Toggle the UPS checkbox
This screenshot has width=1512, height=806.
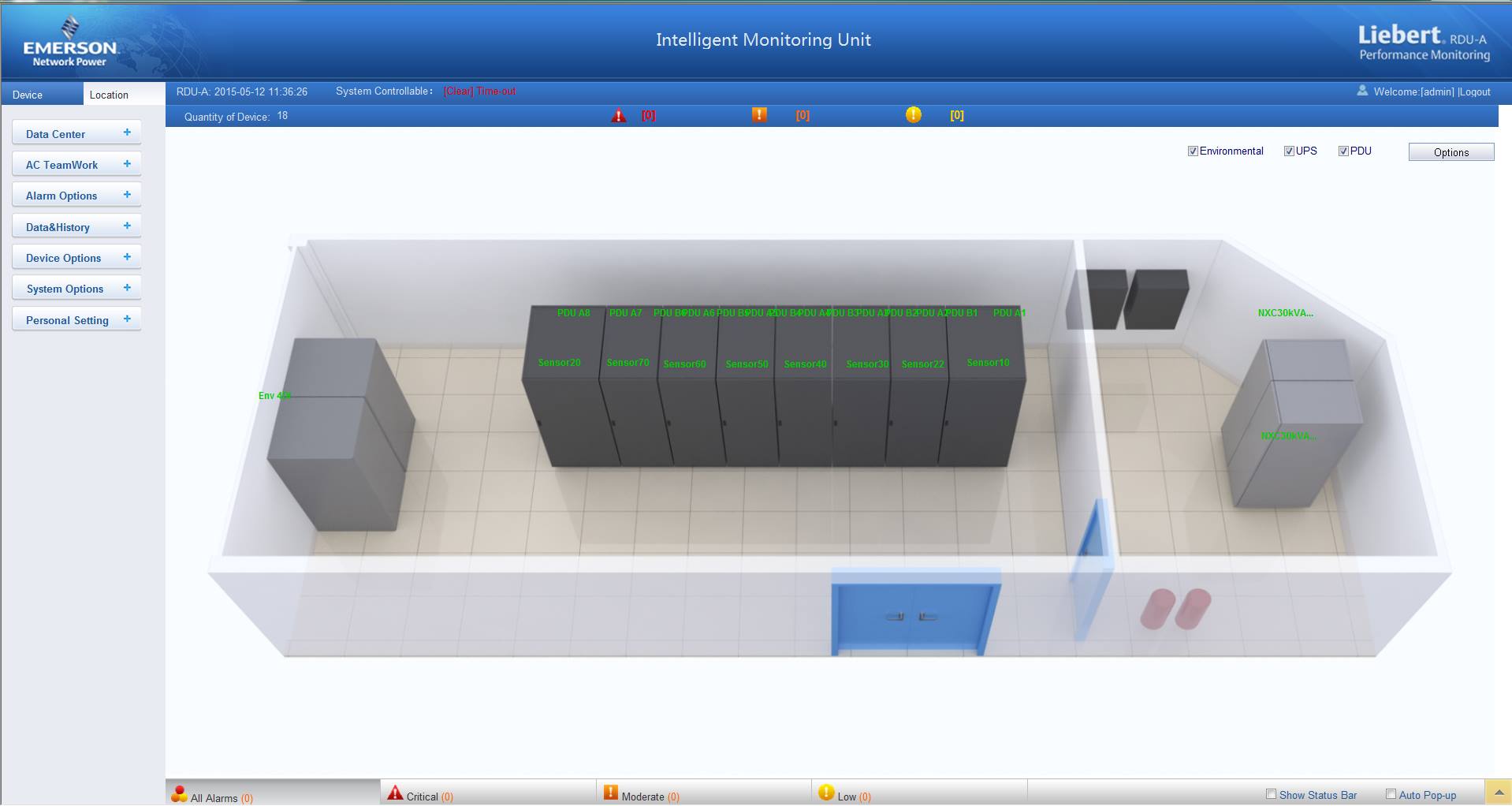[x=1289, y=151]
